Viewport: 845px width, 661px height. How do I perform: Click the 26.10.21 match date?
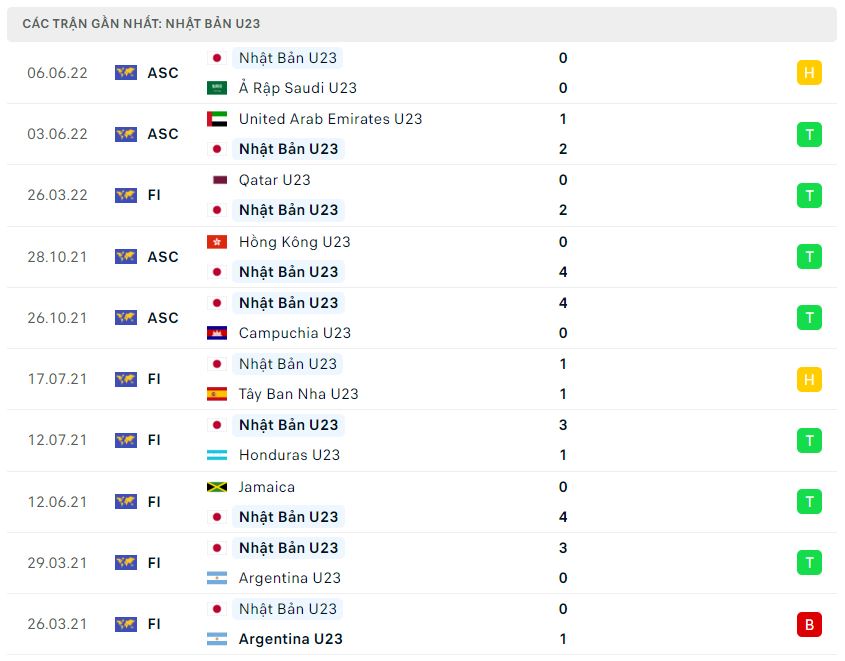pos(57,318)
